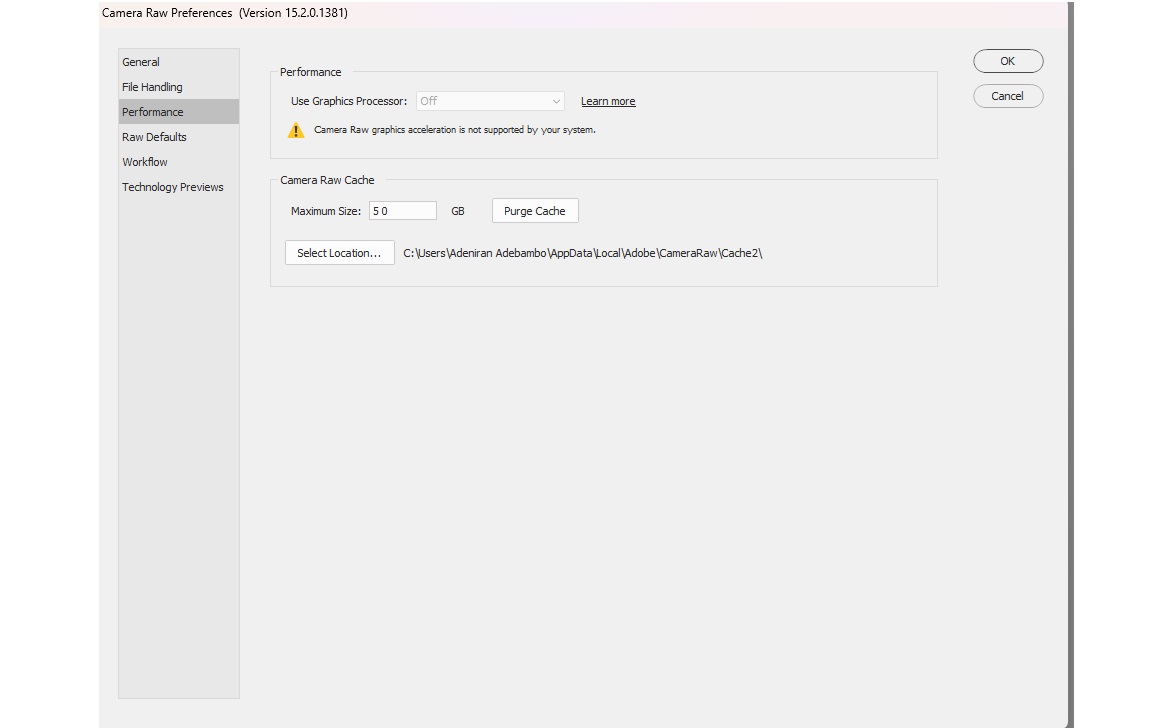1152x728 pixels.
Task: Click the Camera Raw Cache group header
Action: 328,179
